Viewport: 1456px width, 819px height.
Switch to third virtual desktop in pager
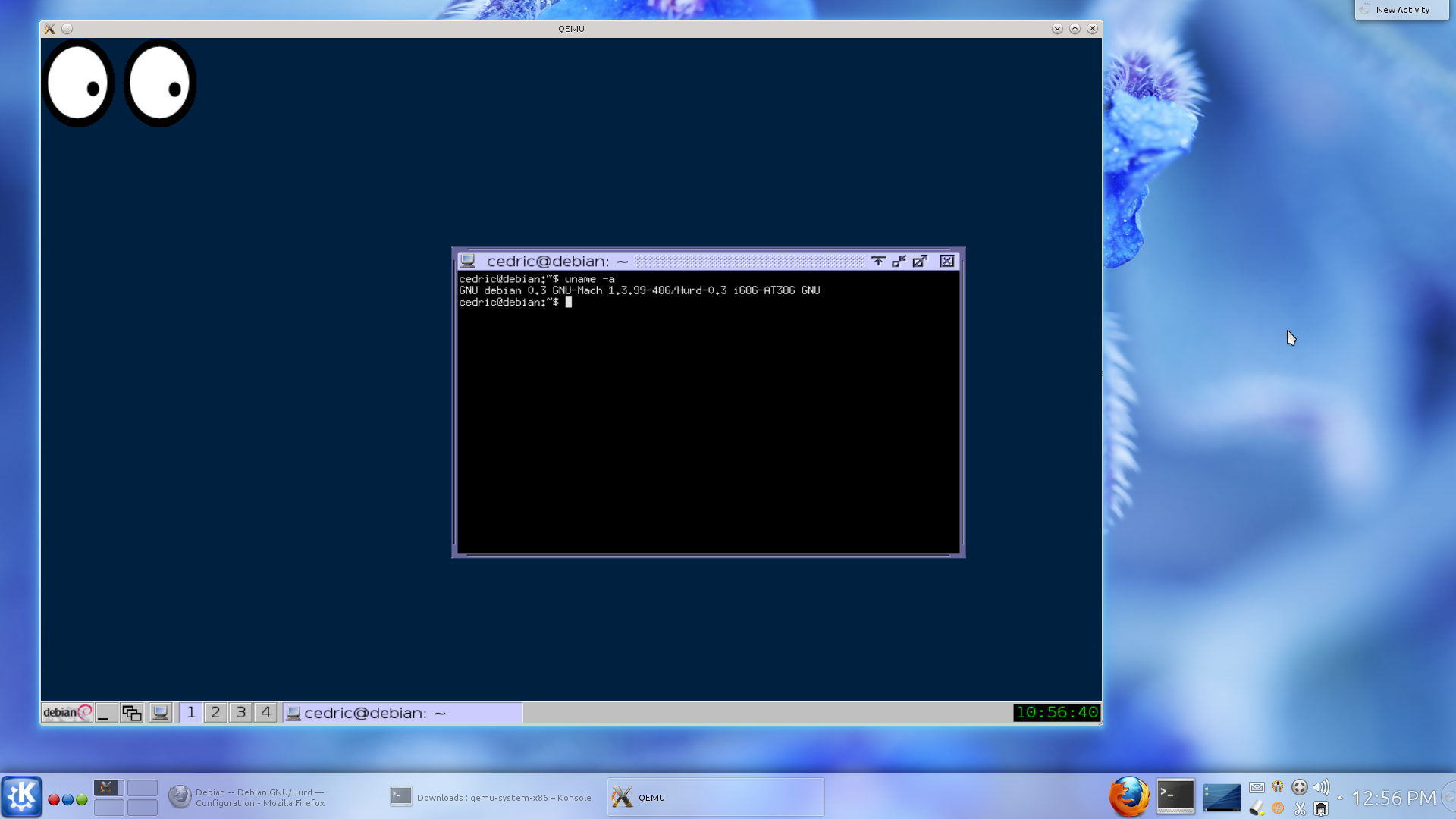(109, 808)
